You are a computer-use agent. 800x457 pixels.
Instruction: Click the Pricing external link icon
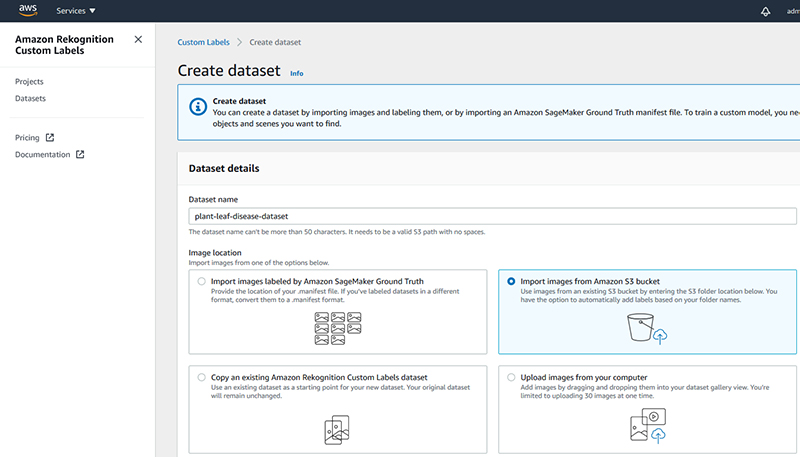point(49,137)
